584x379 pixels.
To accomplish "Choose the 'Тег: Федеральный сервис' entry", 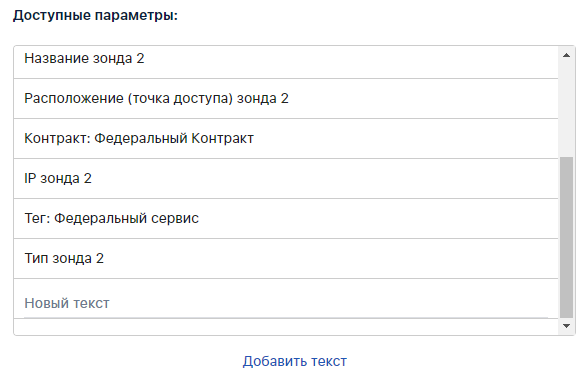I will (x=286, y=219).
